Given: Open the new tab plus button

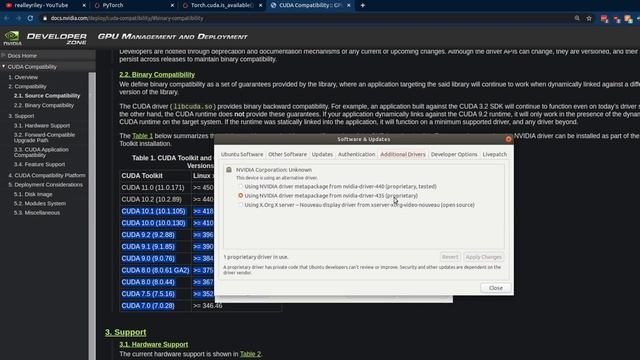Looking at the screenshot, I should point(362,5).
